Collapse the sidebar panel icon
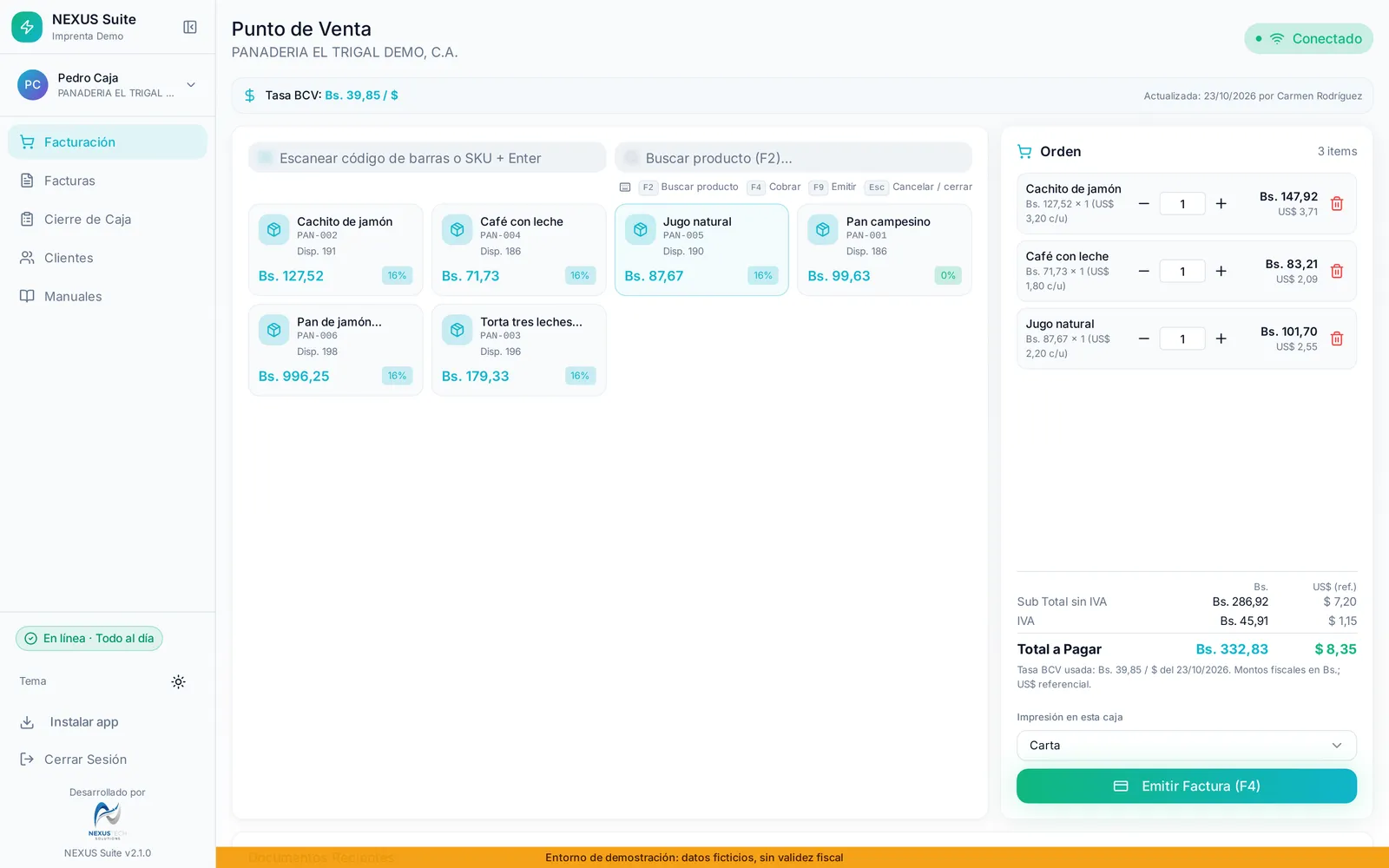Viewport: 1389px width, 868px height. (190, 27)
